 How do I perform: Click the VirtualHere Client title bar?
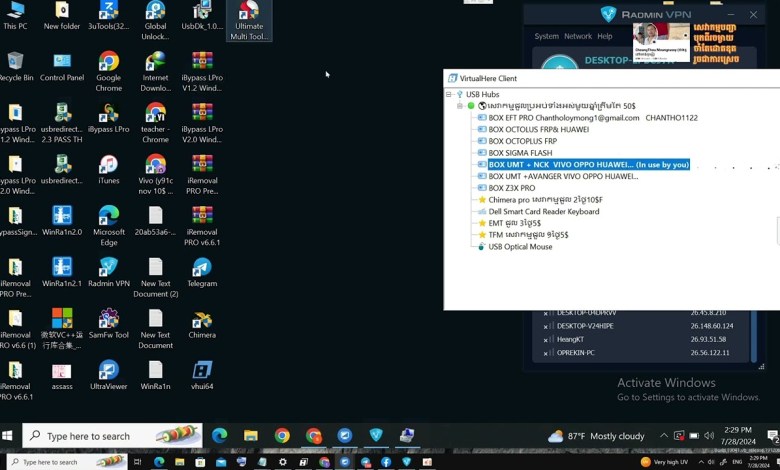[612, 78]
